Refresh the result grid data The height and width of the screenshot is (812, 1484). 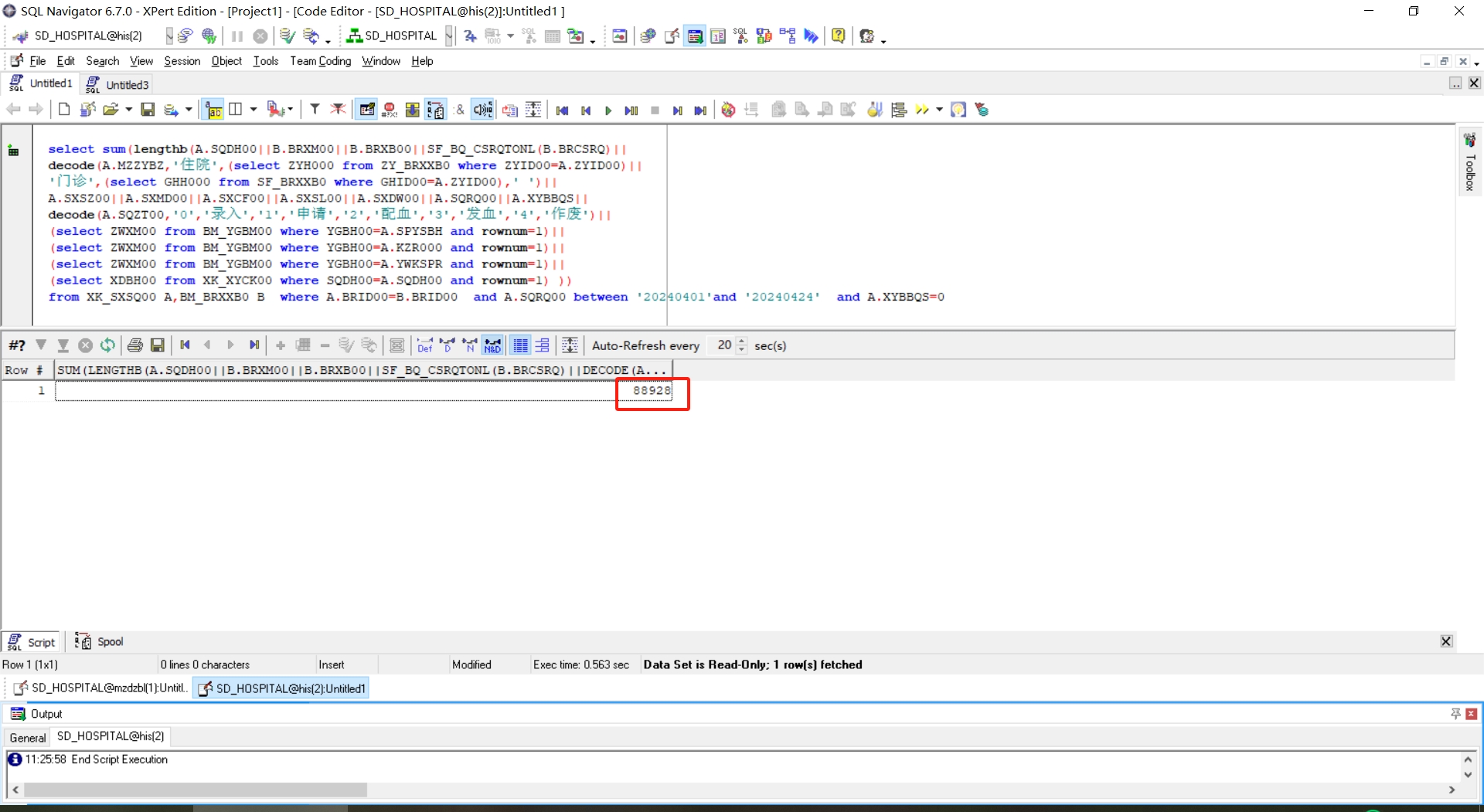point(108,345)
